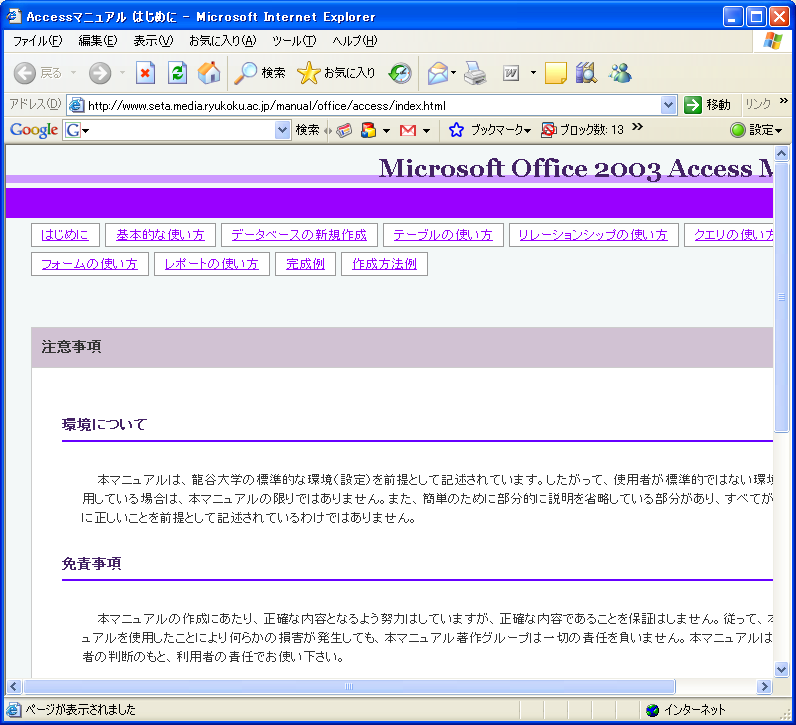
Task: Open the 編集(E) menu
Action: 98,41
